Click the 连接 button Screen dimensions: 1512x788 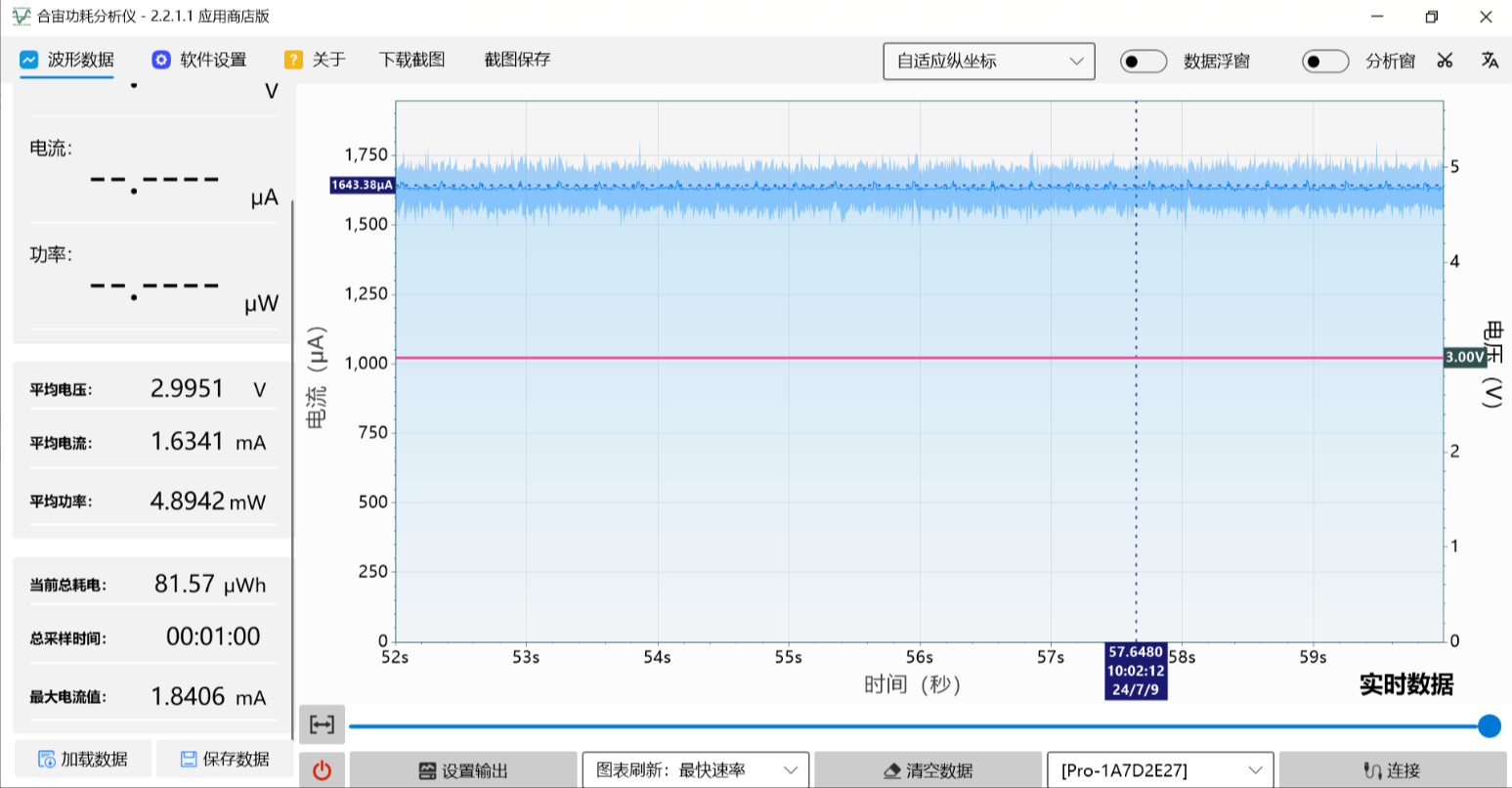pyautogui.click(x=1392, y=770)
